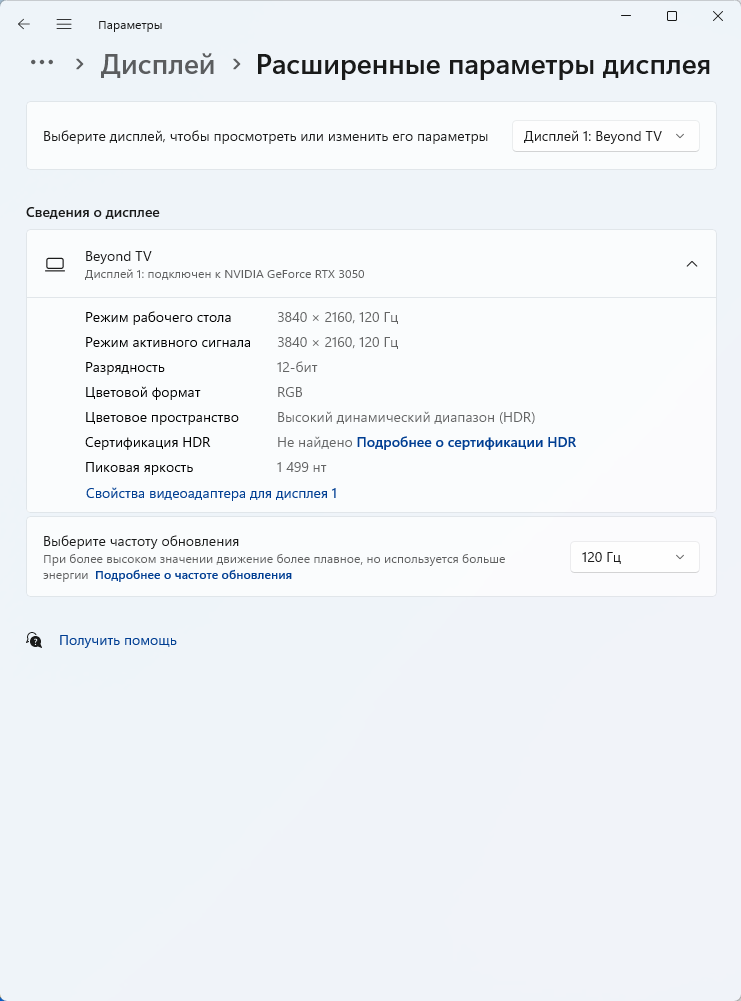Collapse the Beyond TV display info section
Image resolution: width=741 pixels, height=1001 pixels.
point(692,264)
